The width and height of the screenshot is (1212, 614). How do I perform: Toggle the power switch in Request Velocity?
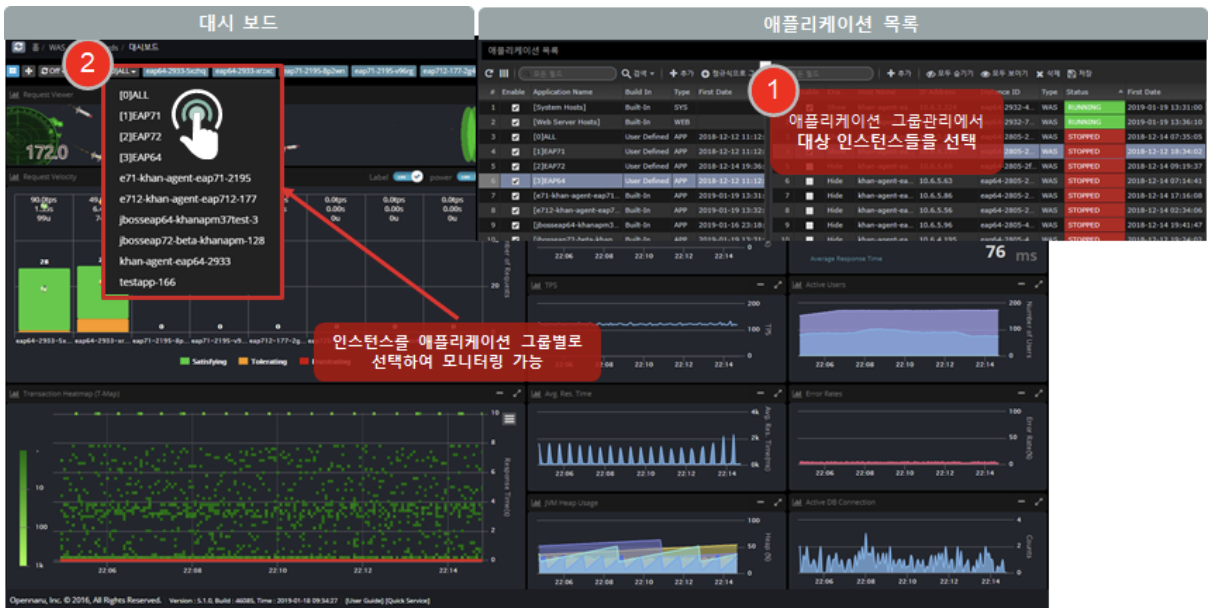466,176
